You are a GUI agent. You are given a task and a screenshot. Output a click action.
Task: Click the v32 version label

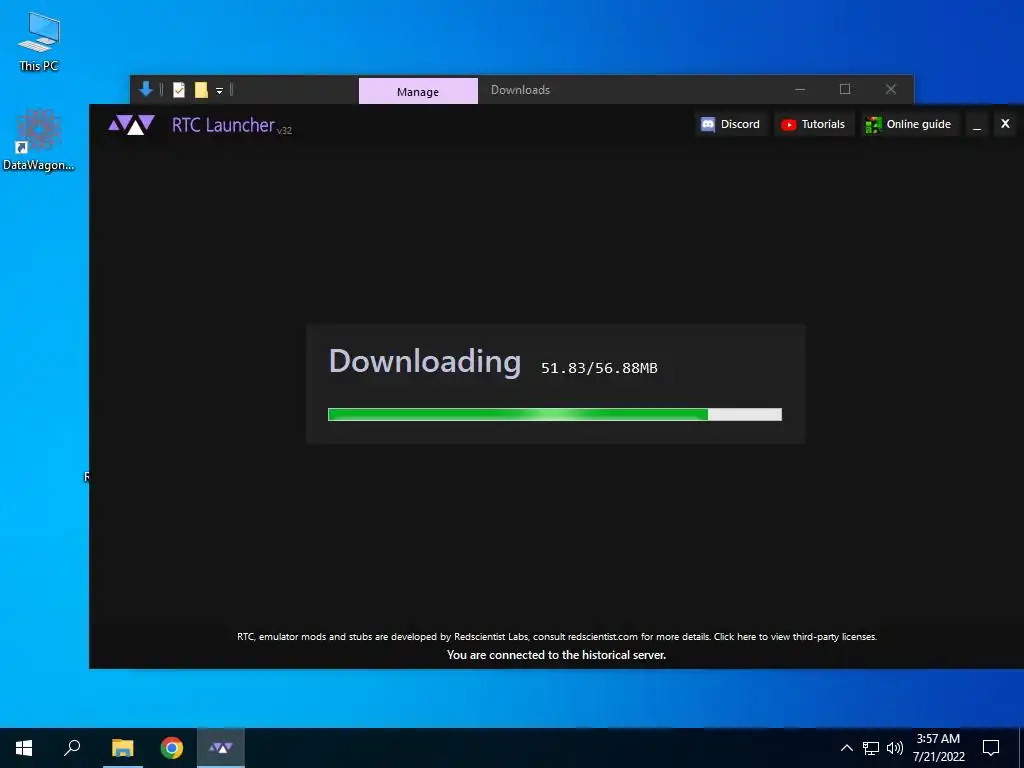284,131
